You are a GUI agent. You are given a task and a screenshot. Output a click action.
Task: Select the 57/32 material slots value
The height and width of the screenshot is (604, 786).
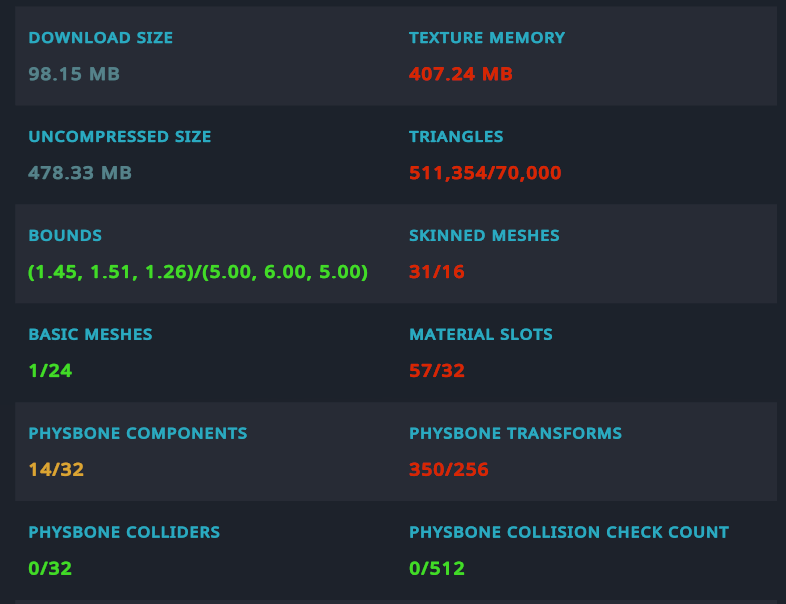tap(437, 370)
